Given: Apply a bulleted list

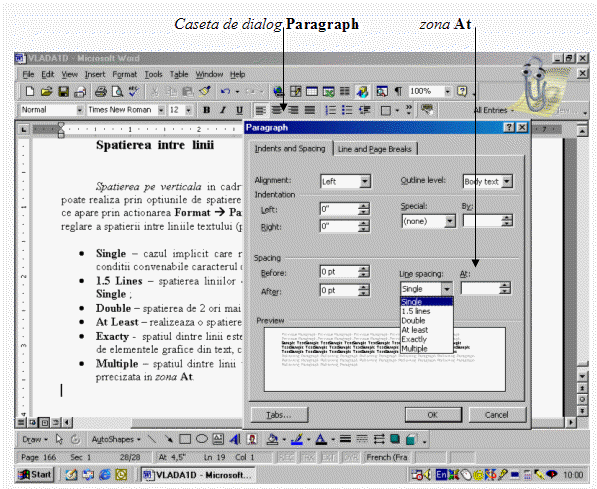Looking at the screenshot, I should (x=347, y=110).
